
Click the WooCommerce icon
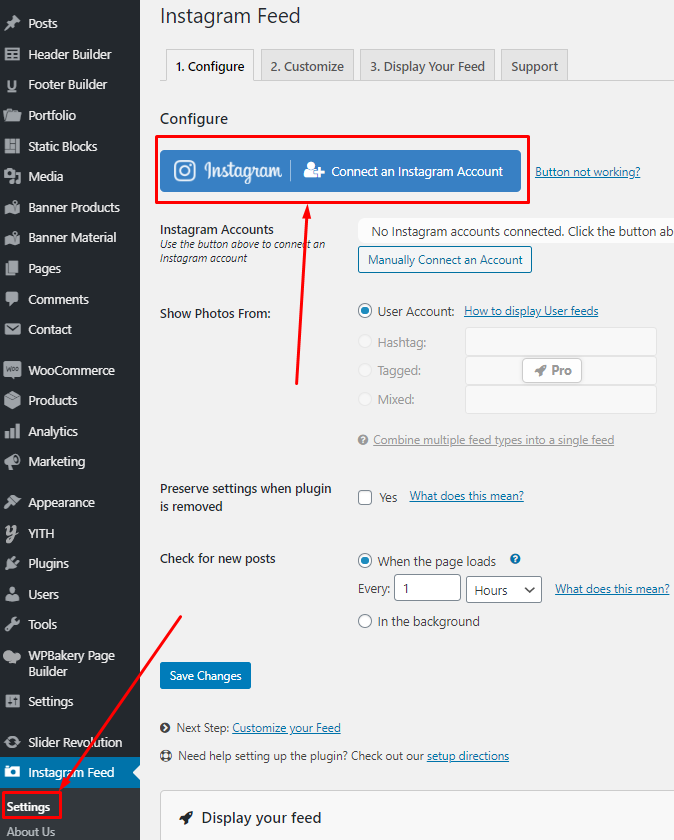pyautogui.click(x=12, y=370)
